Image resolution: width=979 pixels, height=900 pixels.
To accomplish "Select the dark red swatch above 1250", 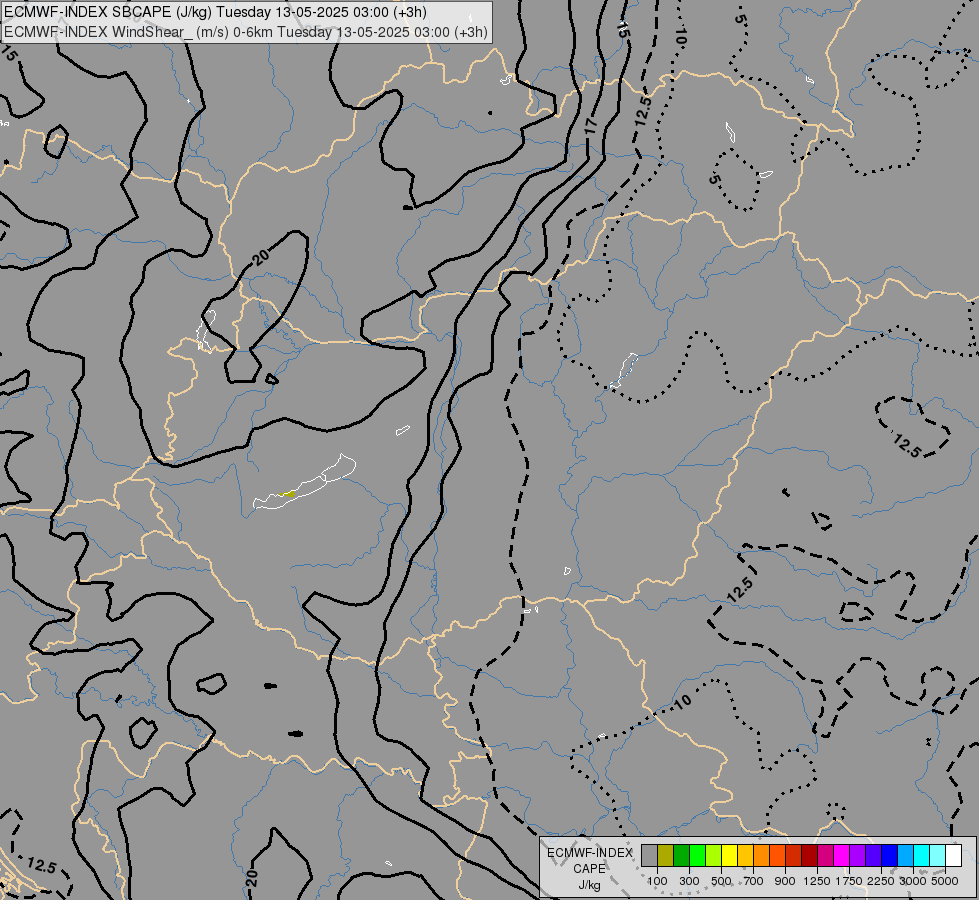I will click(810, 856).
